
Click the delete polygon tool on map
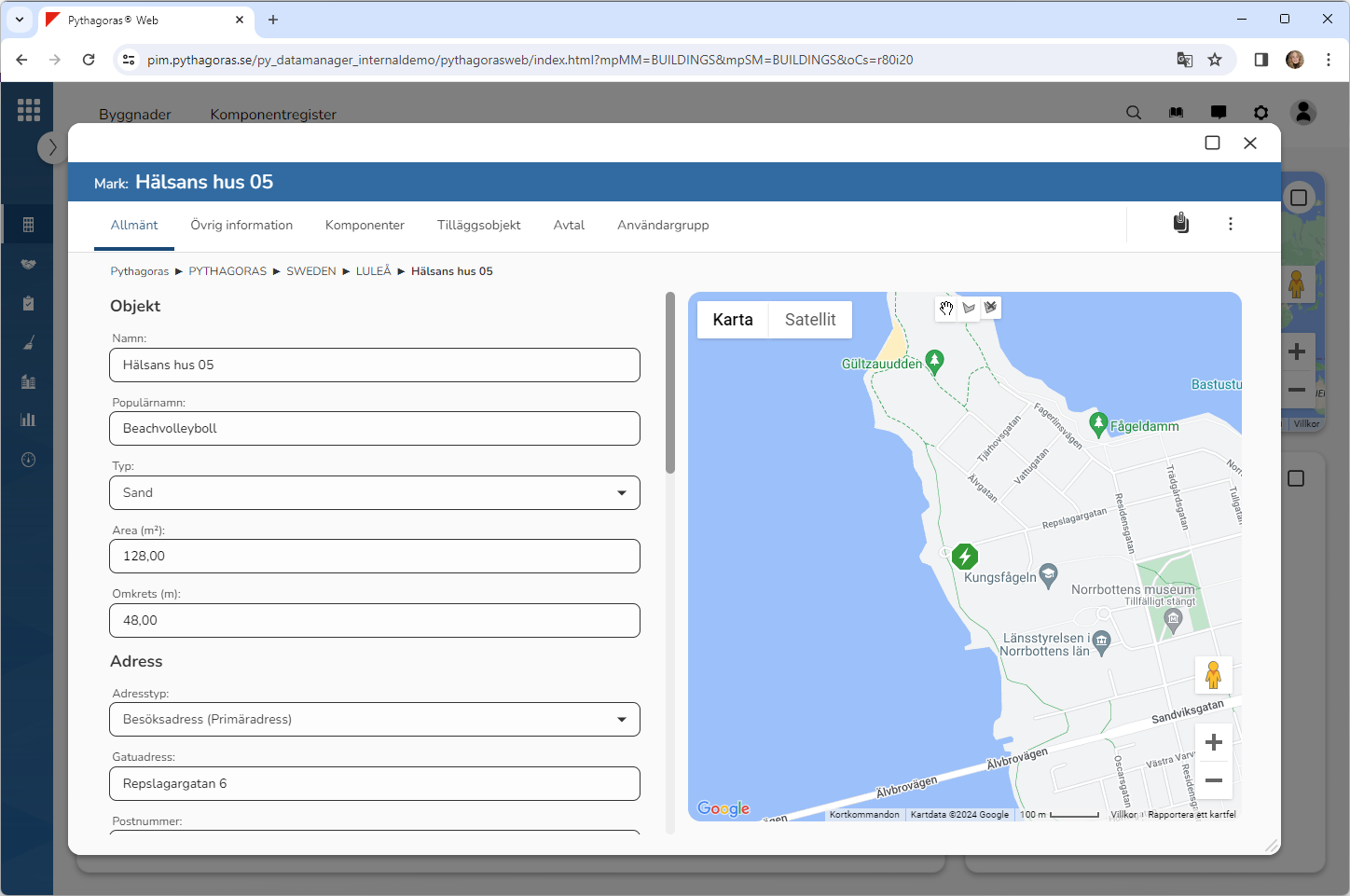pyautogui.click(x=990, y=308)
